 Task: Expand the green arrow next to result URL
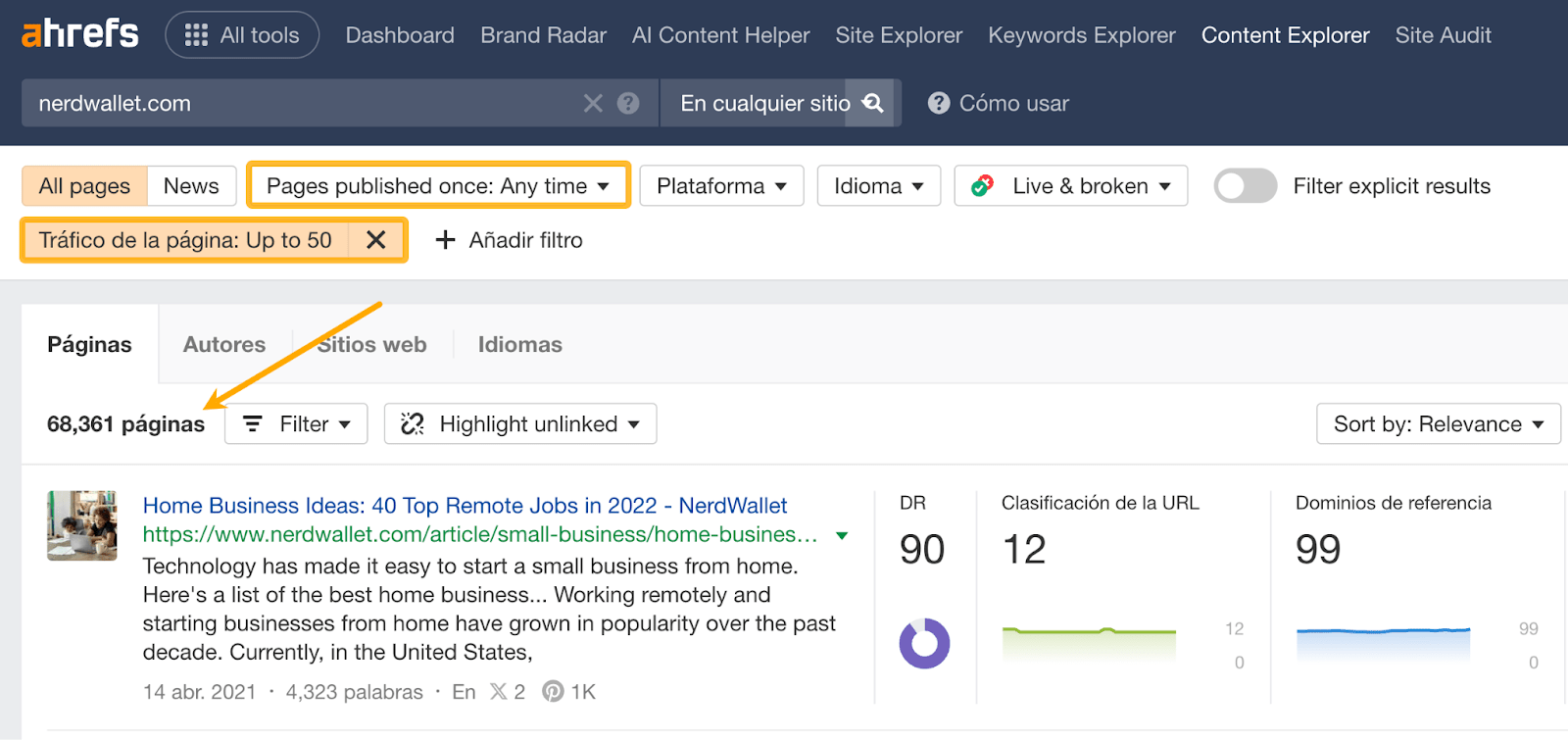click(841, 535)
